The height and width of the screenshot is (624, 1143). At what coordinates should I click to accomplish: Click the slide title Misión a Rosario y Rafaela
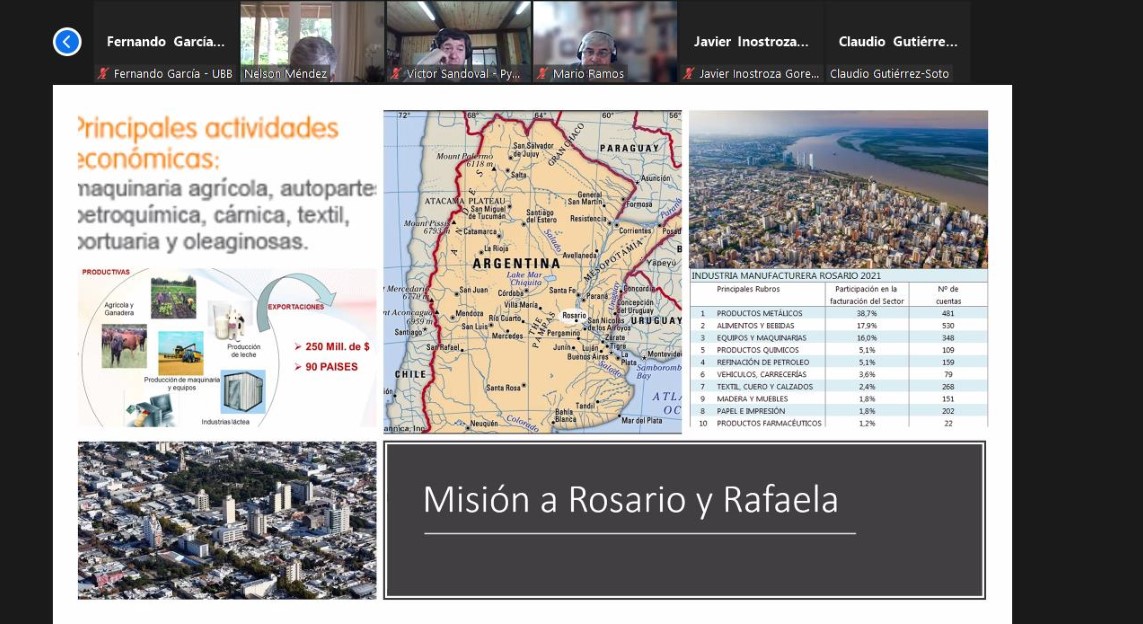631,500
